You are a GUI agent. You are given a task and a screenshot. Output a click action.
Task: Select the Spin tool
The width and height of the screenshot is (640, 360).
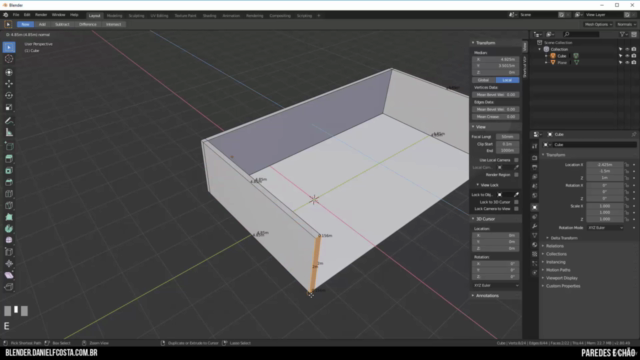9,229
